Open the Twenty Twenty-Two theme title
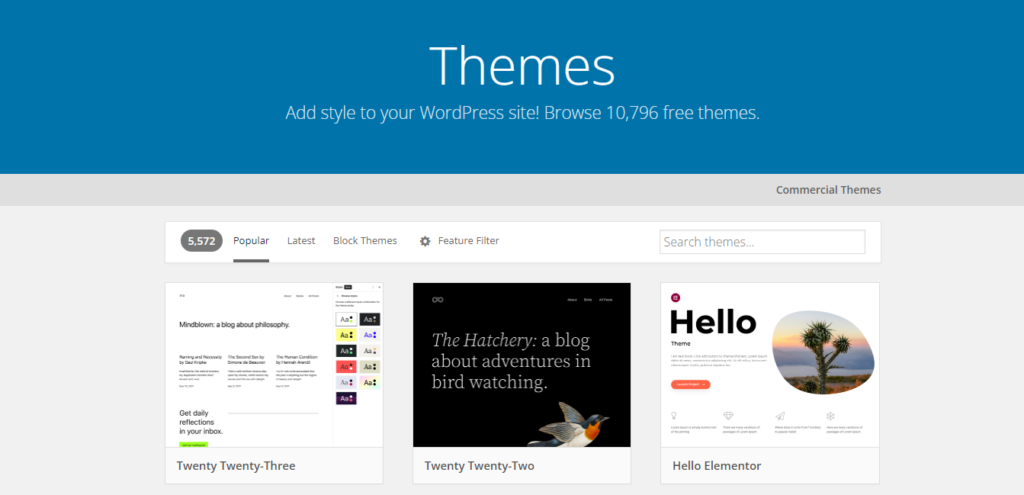The image size is (1024, 495). 483,466
